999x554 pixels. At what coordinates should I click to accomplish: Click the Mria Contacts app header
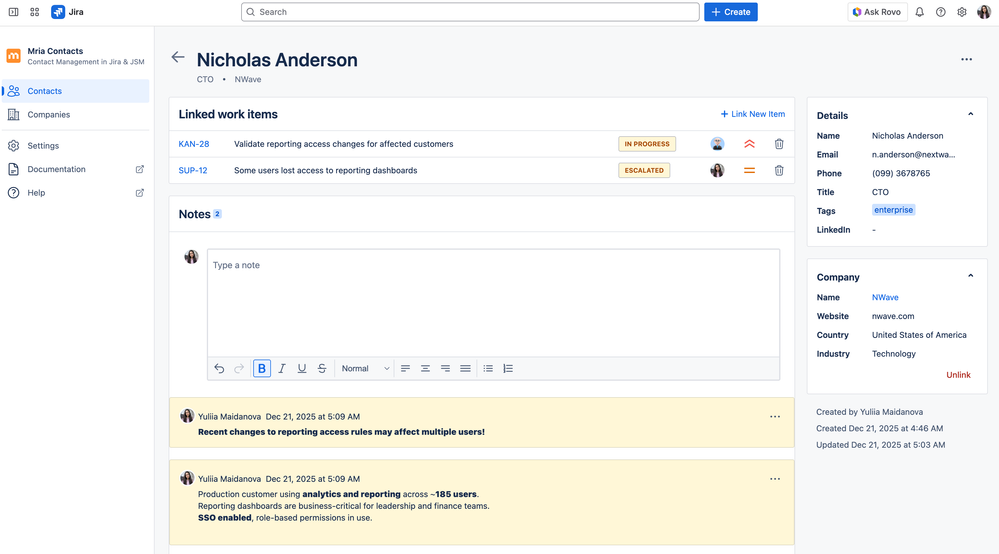pyautogui.click(x=76, y=56)
